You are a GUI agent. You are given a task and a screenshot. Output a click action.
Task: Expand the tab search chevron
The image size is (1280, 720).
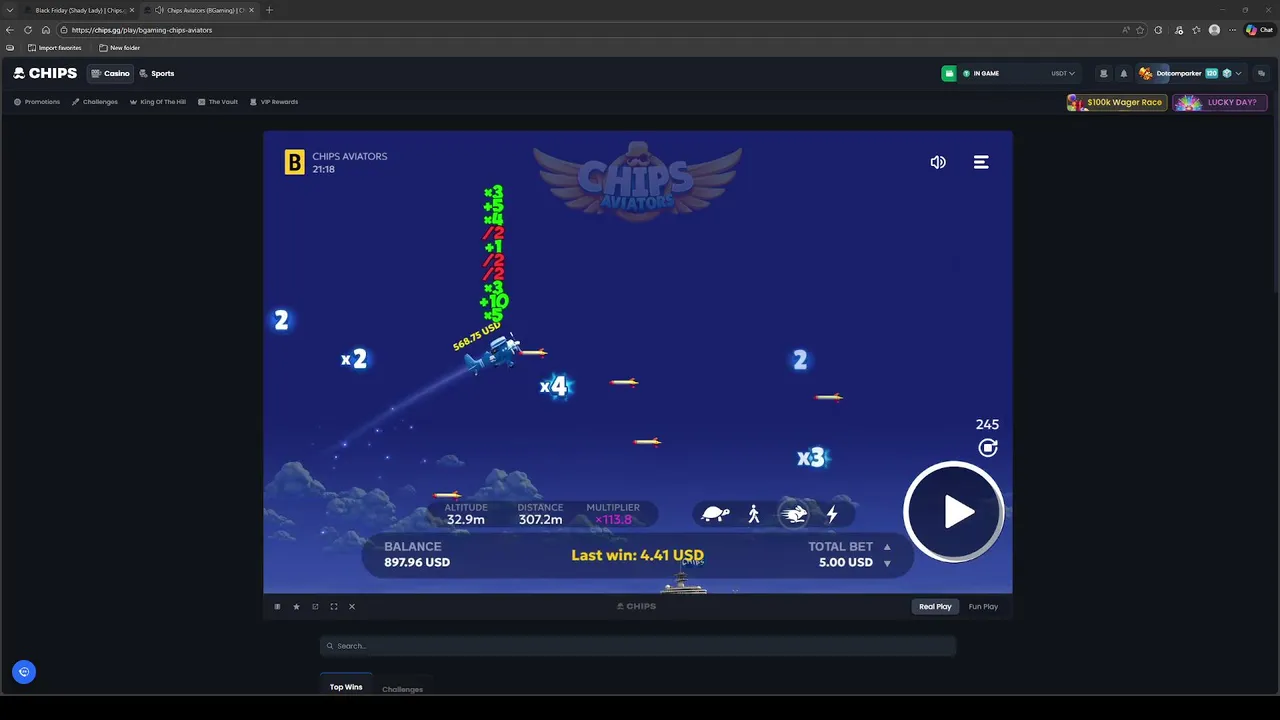click(x=9, y=10)
